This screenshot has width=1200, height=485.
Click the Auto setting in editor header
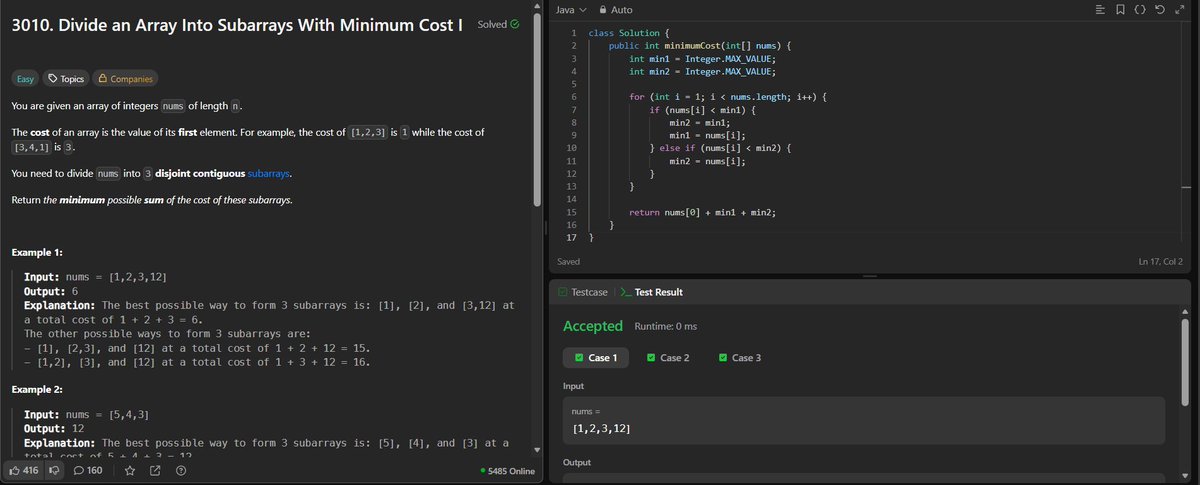point(621,9)
